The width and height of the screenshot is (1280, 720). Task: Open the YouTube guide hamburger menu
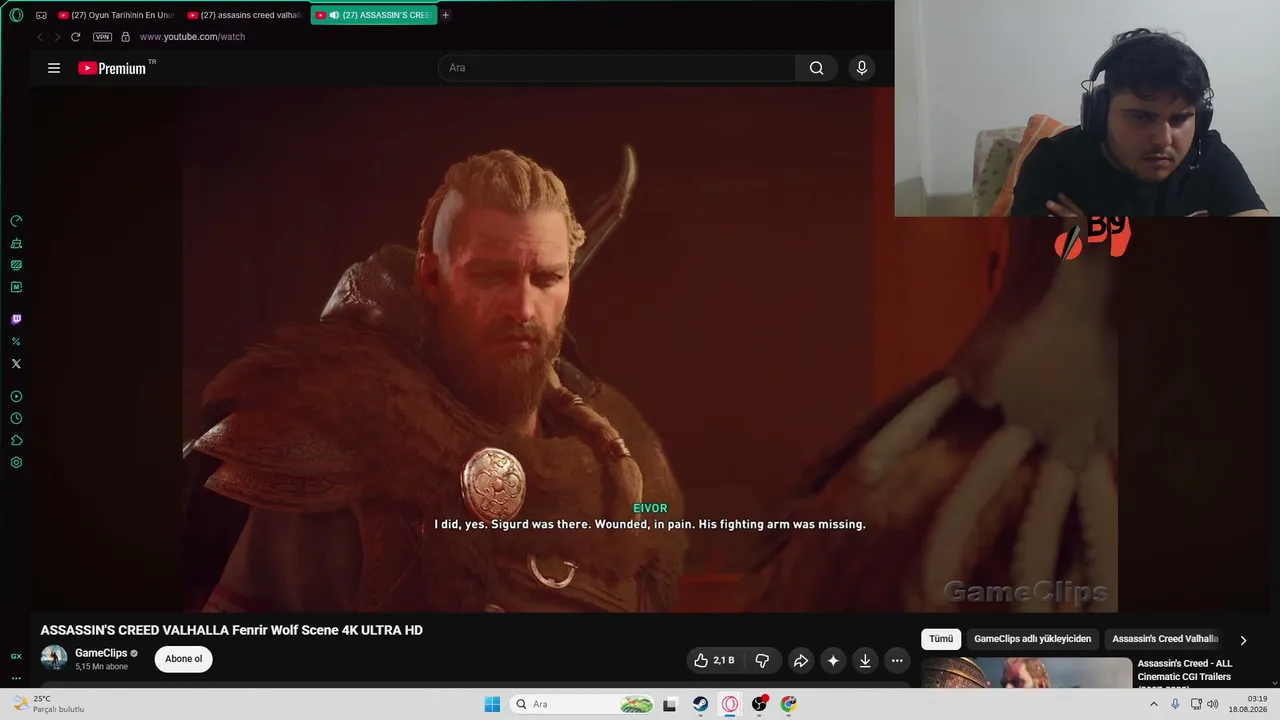click(54, 68)
